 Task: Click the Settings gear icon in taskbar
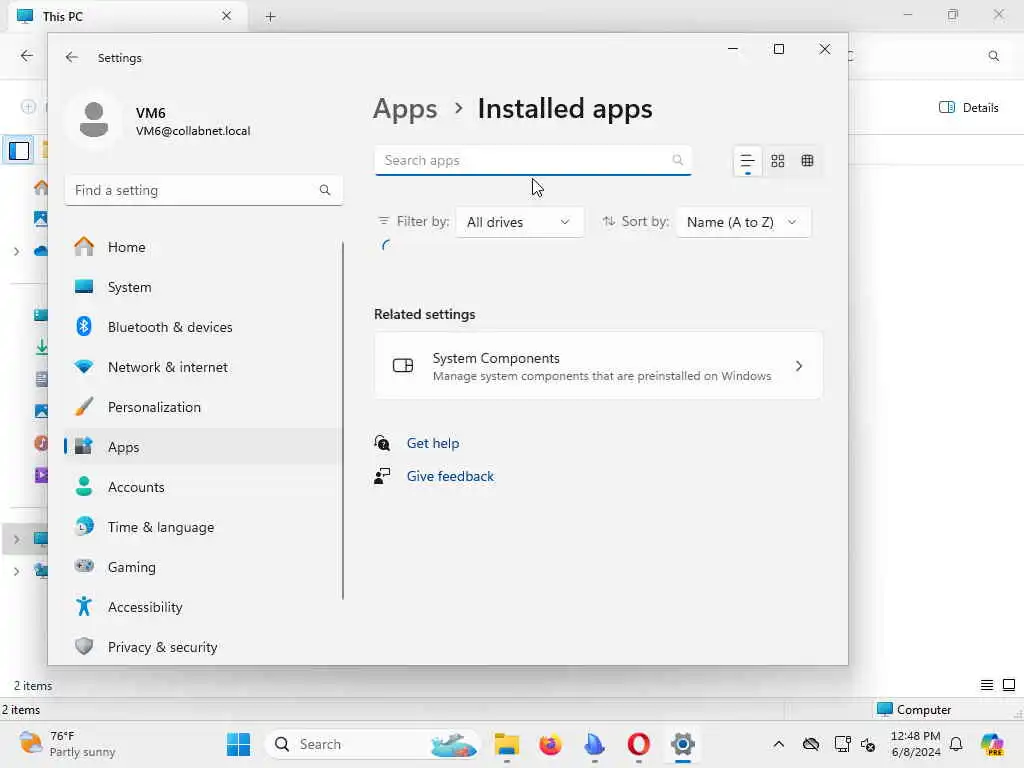tap(682, 744)
